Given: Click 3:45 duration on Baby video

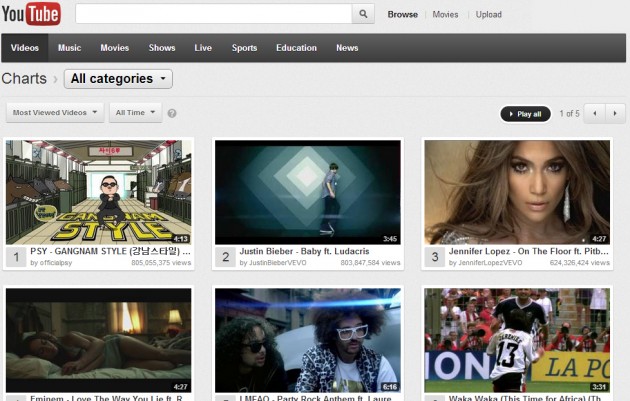Looking at the screenshot, I should click(x=390, y=239).
